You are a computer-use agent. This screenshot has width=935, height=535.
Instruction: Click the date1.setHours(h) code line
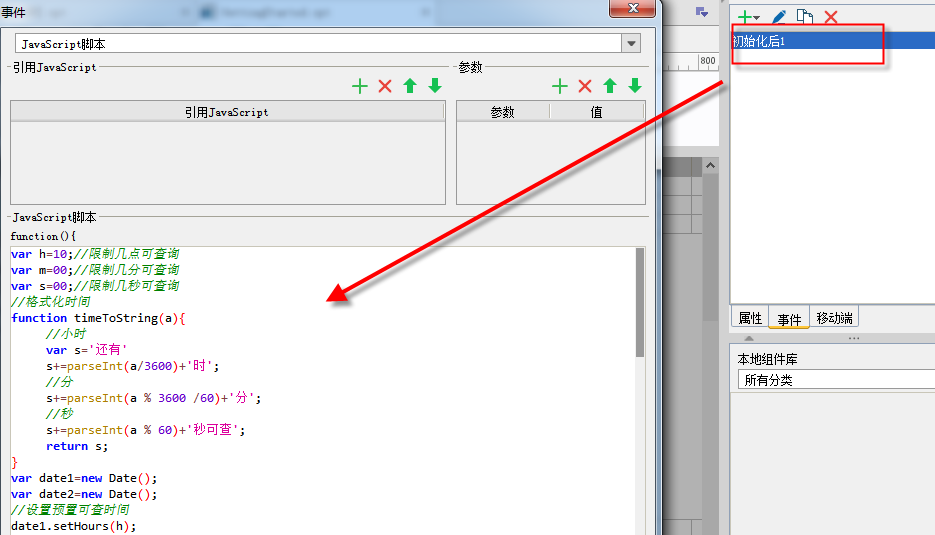74,526
